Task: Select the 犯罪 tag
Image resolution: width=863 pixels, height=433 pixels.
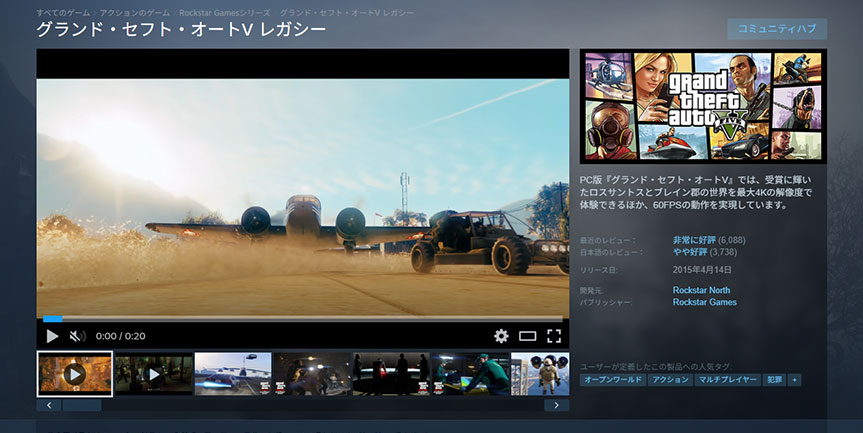Action: click(x=774, y=380)
